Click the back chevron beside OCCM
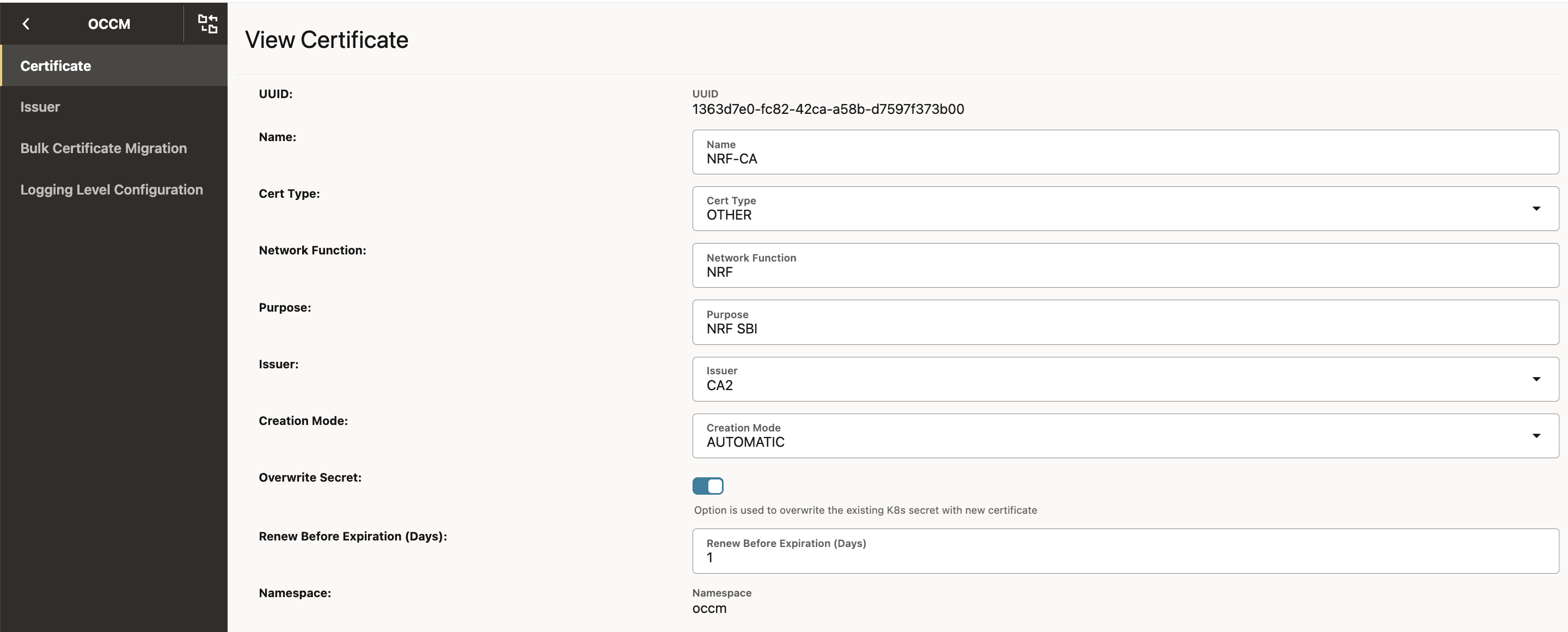This screenshot has width=1568, height=632. click(26, 24)
